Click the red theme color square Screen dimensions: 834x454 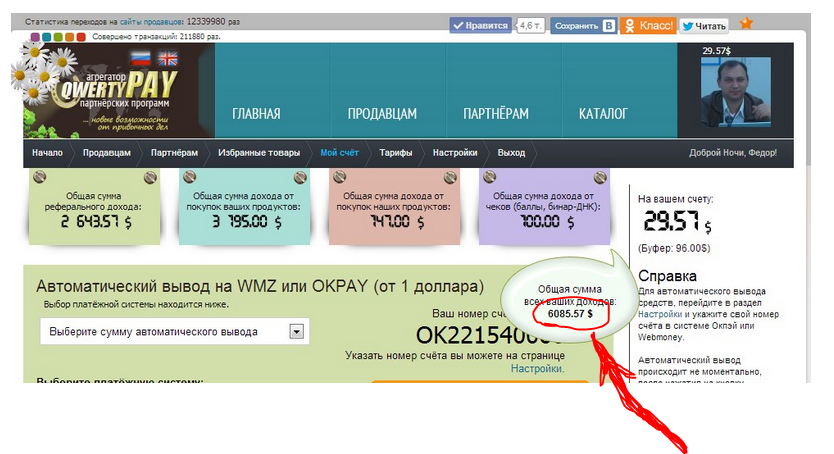81,37
